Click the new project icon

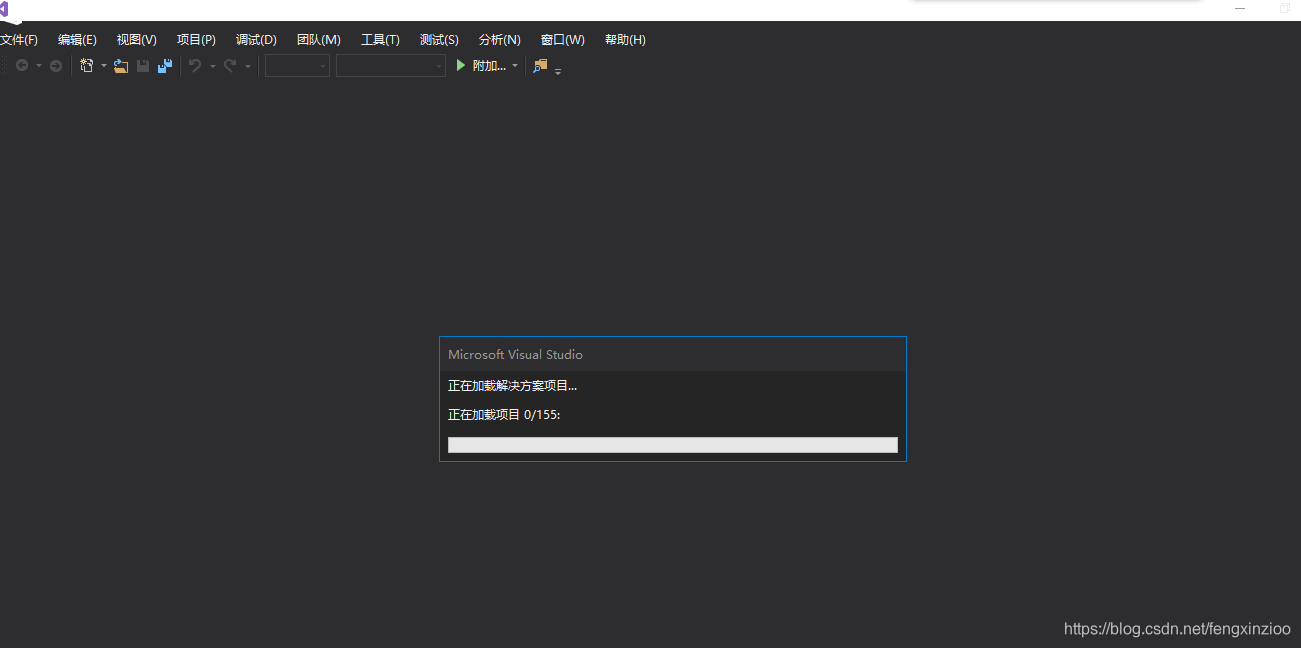(x=87, y=66)
